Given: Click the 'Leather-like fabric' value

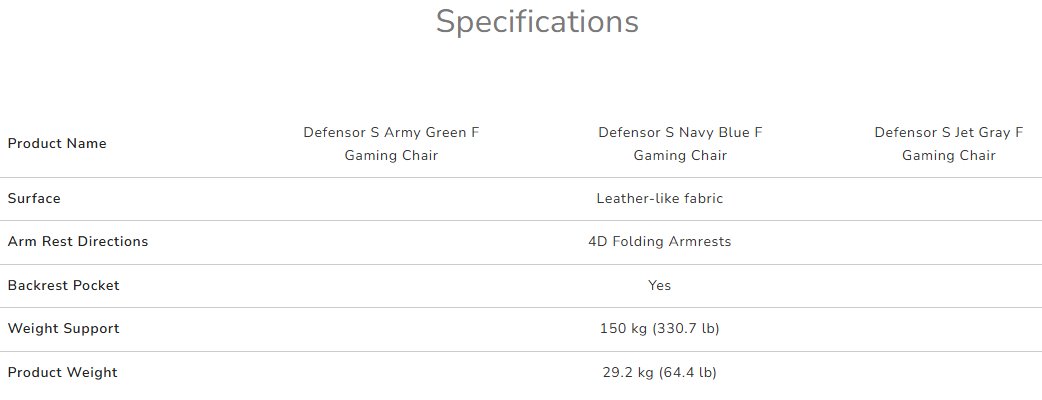Looking at the screenshot, I should pos(659,198).
